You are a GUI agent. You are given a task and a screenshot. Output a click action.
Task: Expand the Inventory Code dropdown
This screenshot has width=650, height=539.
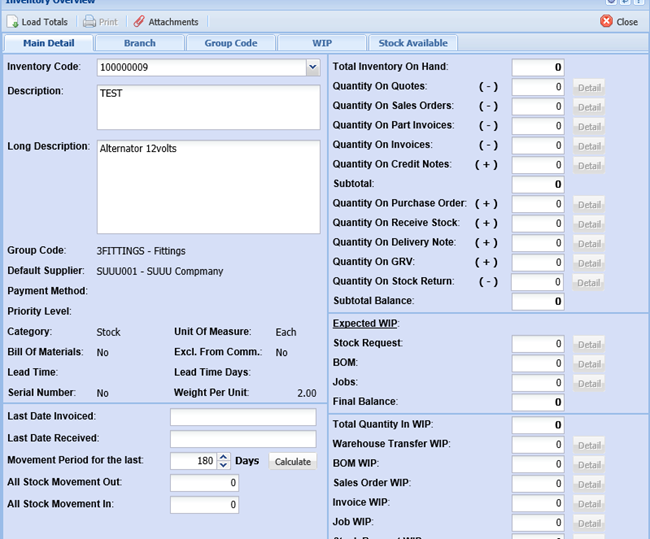coord(312,68)
